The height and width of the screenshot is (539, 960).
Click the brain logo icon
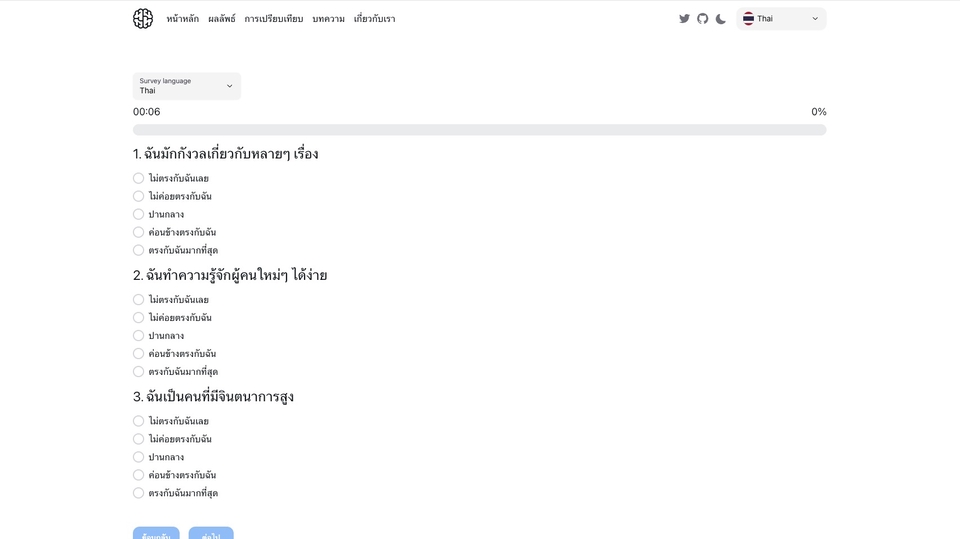click(143, 18)
